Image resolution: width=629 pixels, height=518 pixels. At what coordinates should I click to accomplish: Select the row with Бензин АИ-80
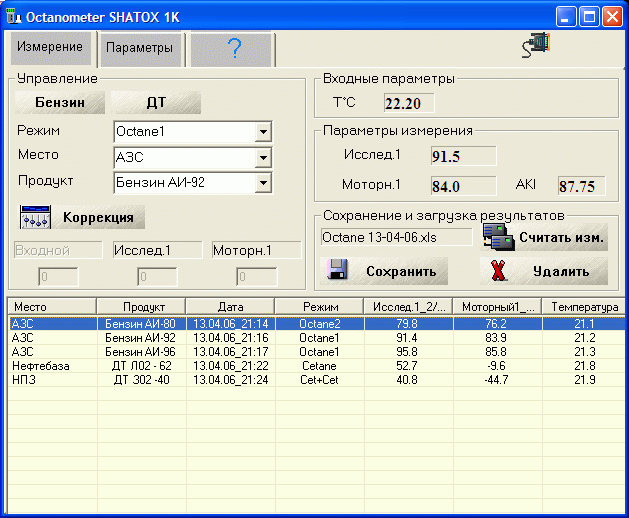[317, 323]
